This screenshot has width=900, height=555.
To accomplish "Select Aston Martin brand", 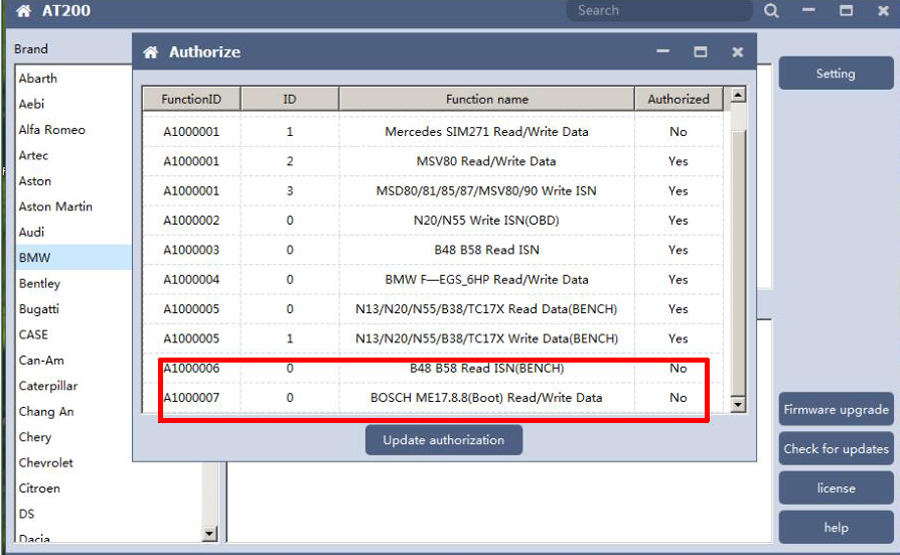I will click(55, 207).
